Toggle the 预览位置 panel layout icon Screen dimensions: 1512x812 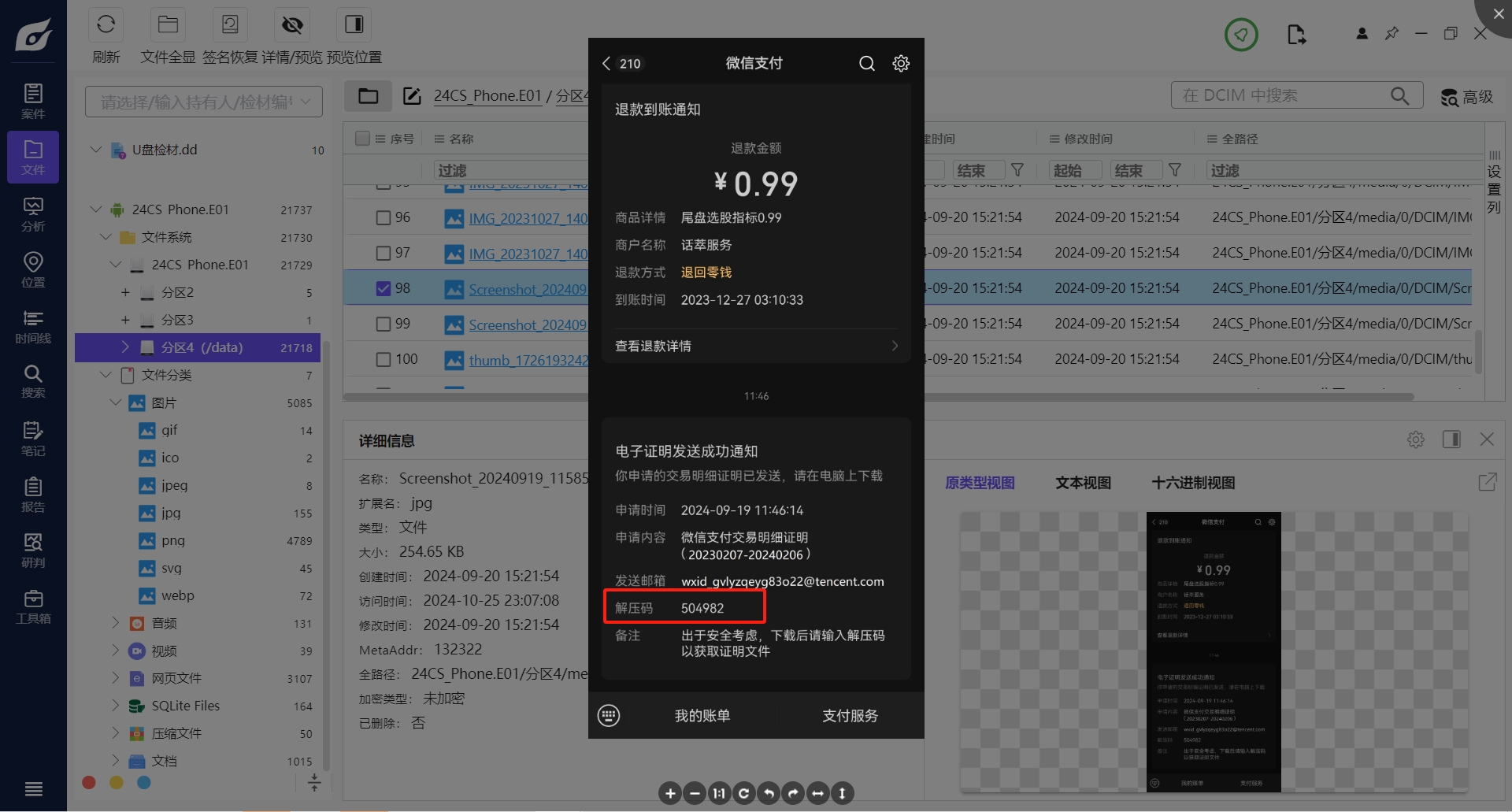354,24
